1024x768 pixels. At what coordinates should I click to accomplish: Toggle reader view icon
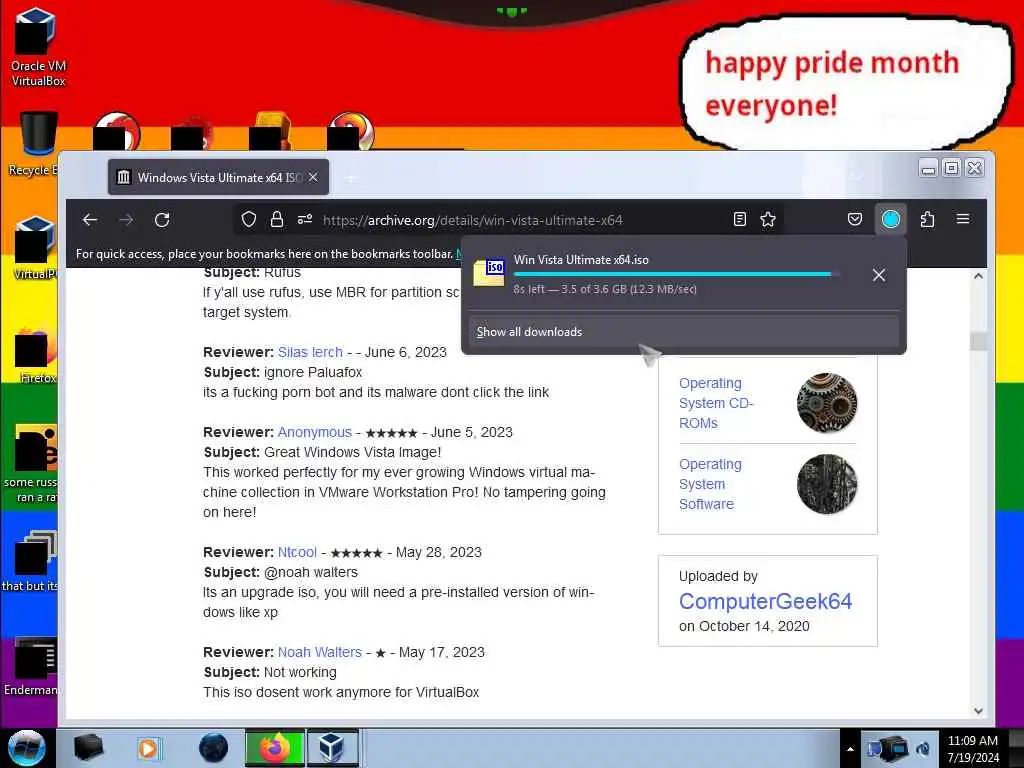click(739, 219)
